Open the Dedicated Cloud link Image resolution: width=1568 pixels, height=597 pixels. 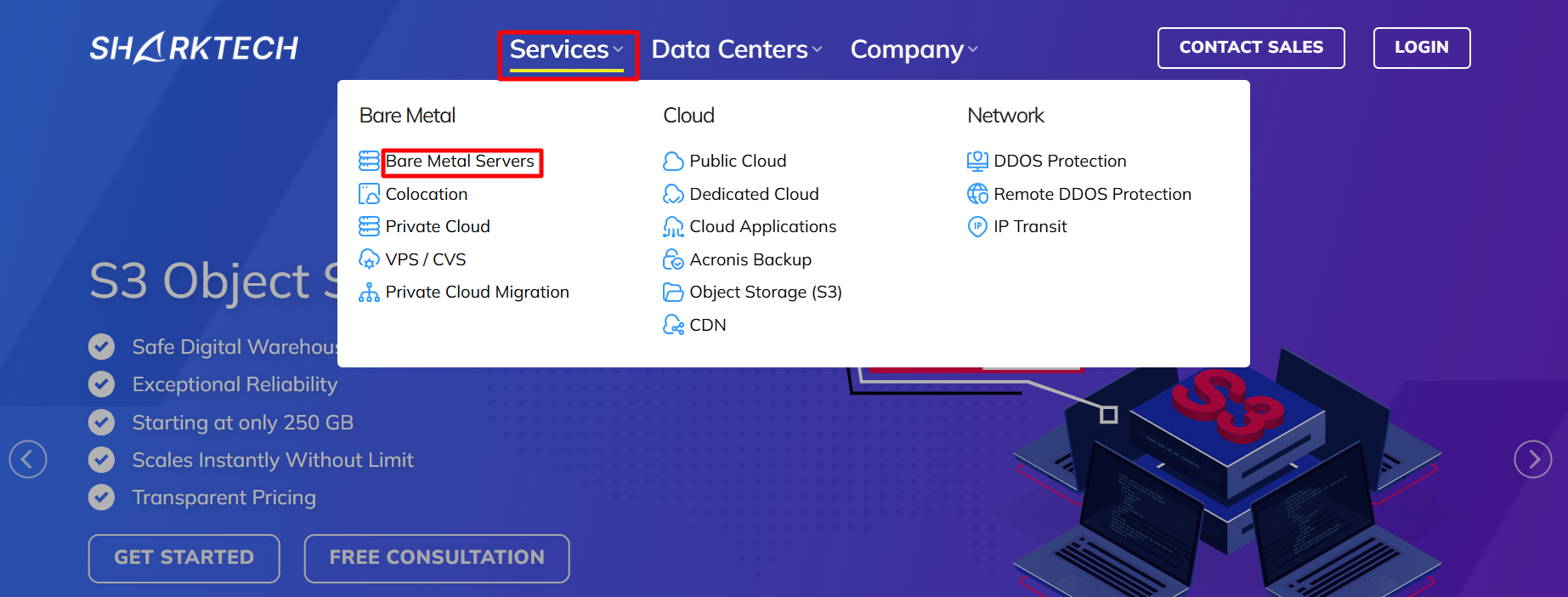coord(755,194)
